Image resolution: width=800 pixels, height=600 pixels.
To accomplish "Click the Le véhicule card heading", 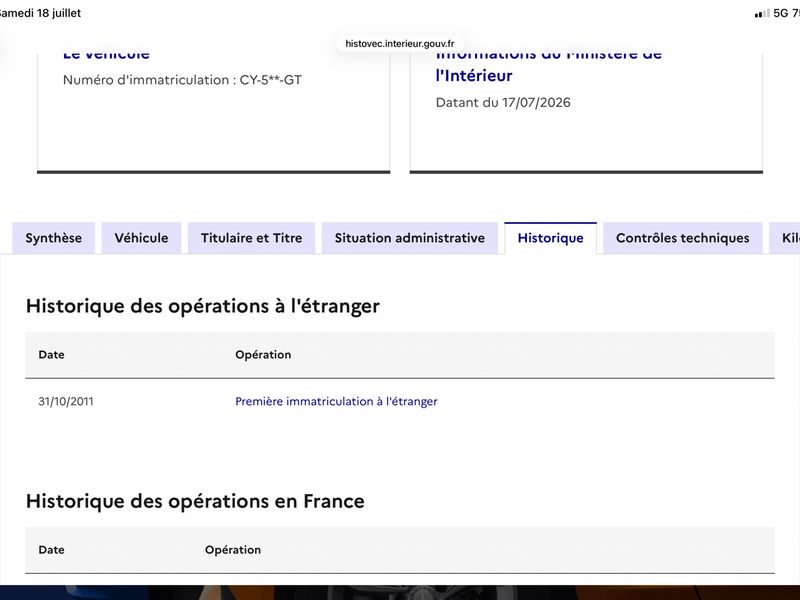I will point(106,54).
